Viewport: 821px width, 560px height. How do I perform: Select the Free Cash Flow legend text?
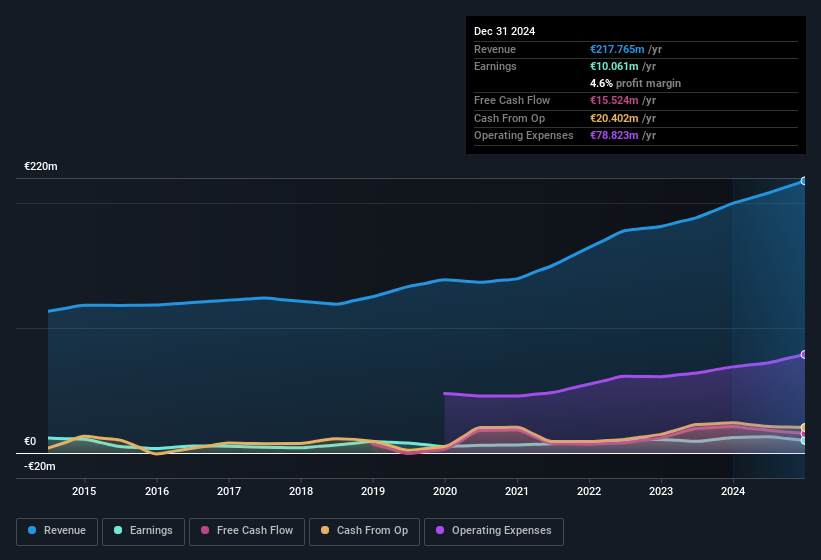256,531
